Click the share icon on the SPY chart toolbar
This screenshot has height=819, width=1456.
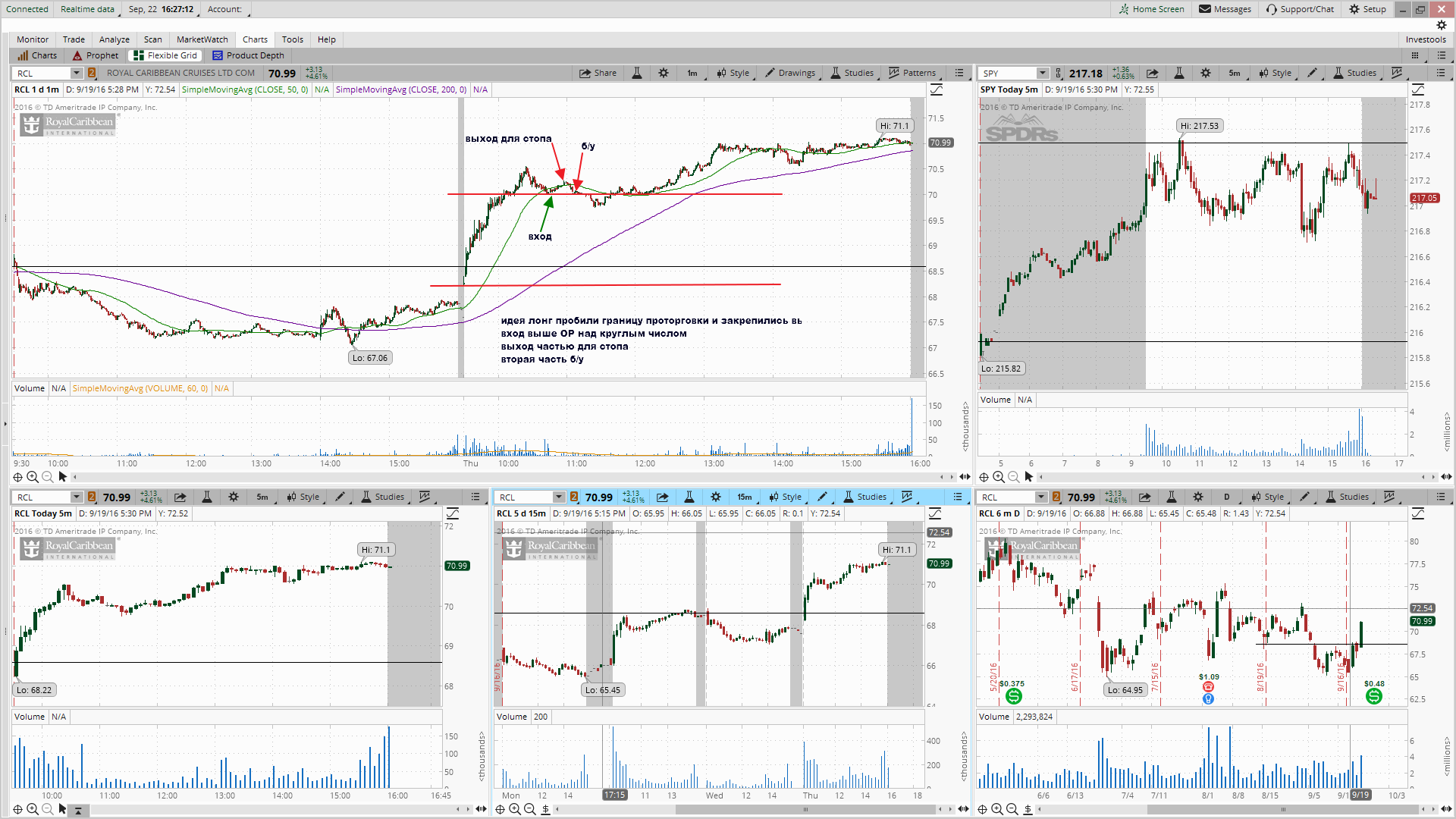coord(1152,74)
